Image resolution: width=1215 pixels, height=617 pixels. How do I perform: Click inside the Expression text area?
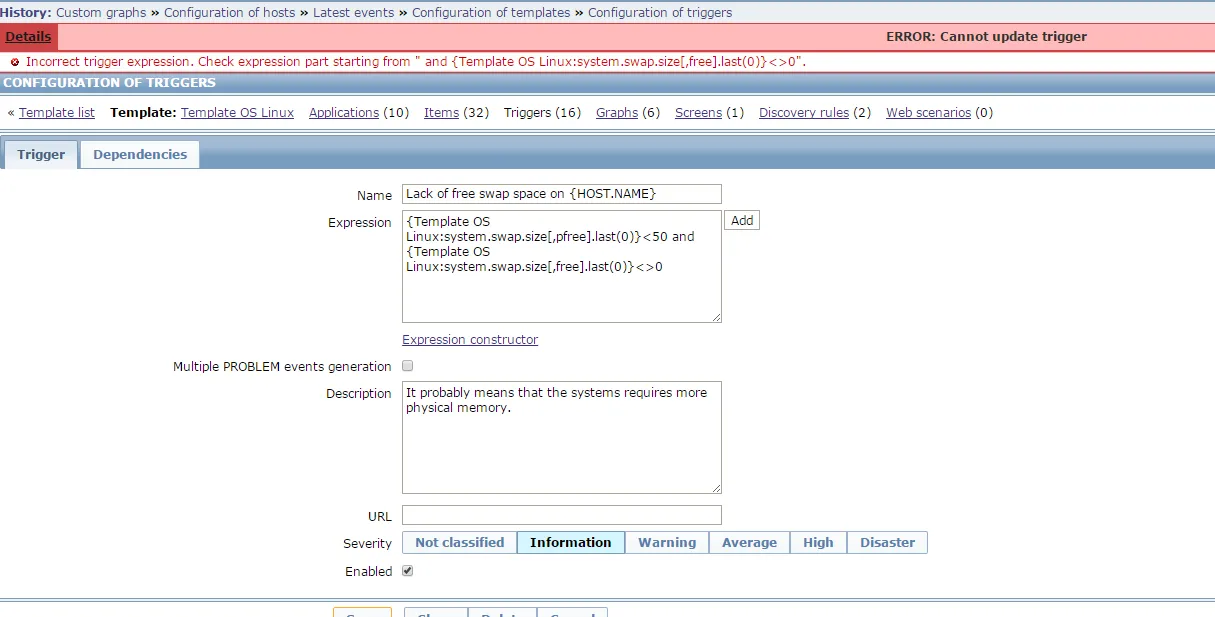562,266
